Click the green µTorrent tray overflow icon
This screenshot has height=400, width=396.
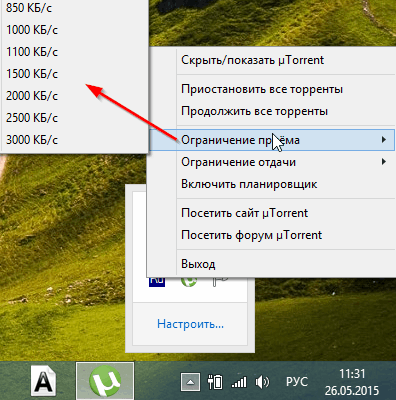[x=189, y=281]
